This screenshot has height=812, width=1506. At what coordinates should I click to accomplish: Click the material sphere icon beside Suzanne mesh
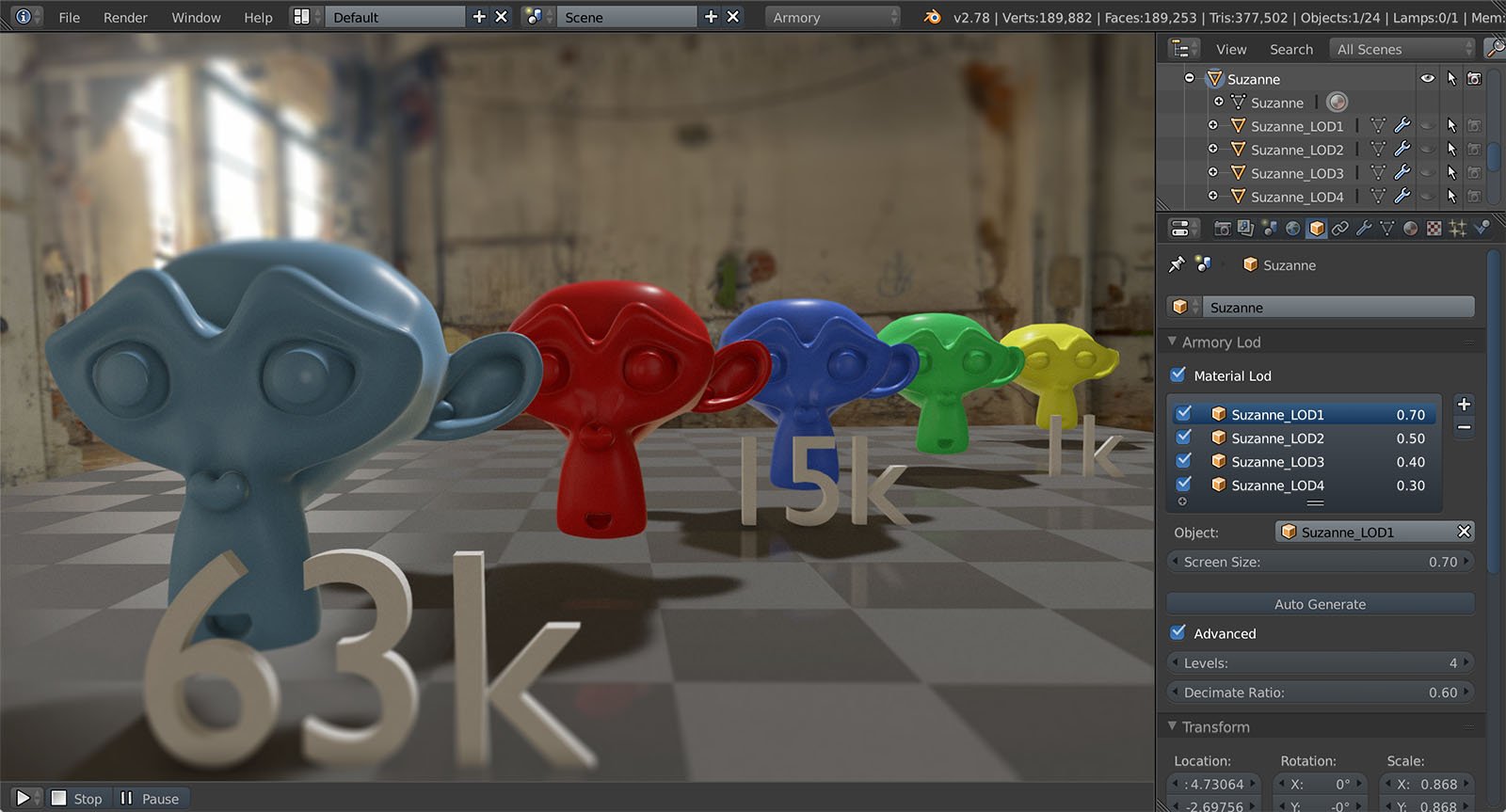(x=1337, y=102)
